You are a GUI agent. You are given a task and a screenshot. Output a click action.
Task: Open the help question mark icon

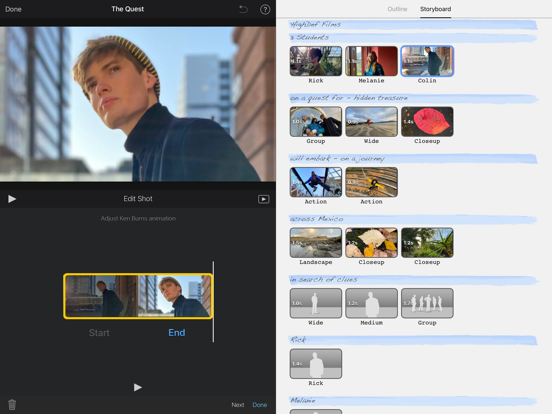[265, 10]
